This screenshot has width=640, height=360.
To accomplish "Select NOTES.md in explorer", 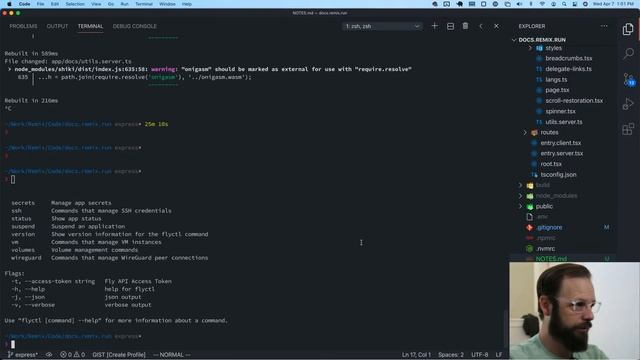I will 551,259.
